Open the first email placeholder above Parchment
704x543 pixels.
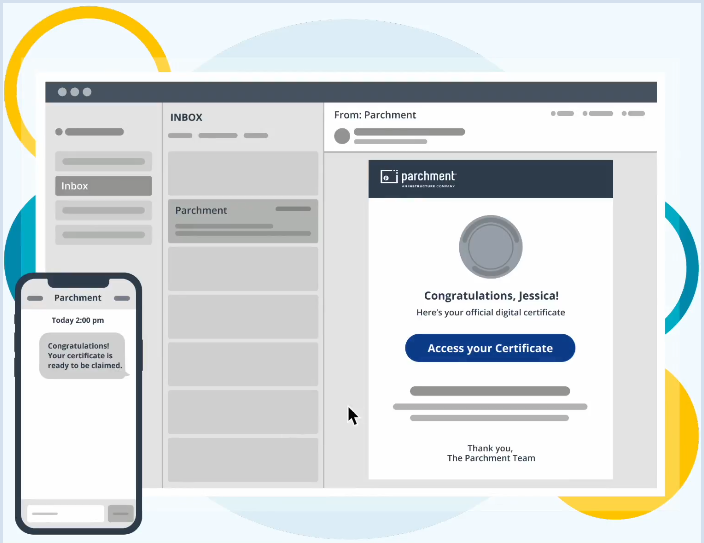pyautogui.click(x=243, y=173)
